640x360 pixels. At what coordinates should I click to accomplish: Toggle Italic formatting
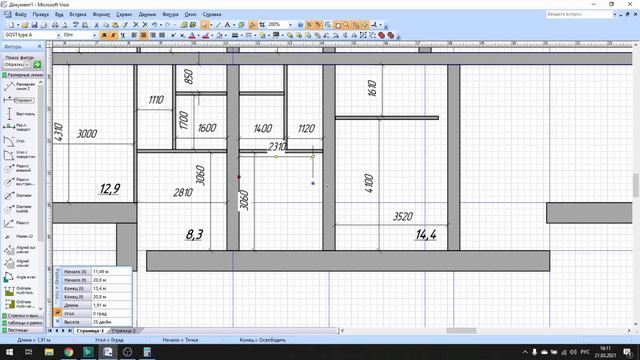point(113,35)
